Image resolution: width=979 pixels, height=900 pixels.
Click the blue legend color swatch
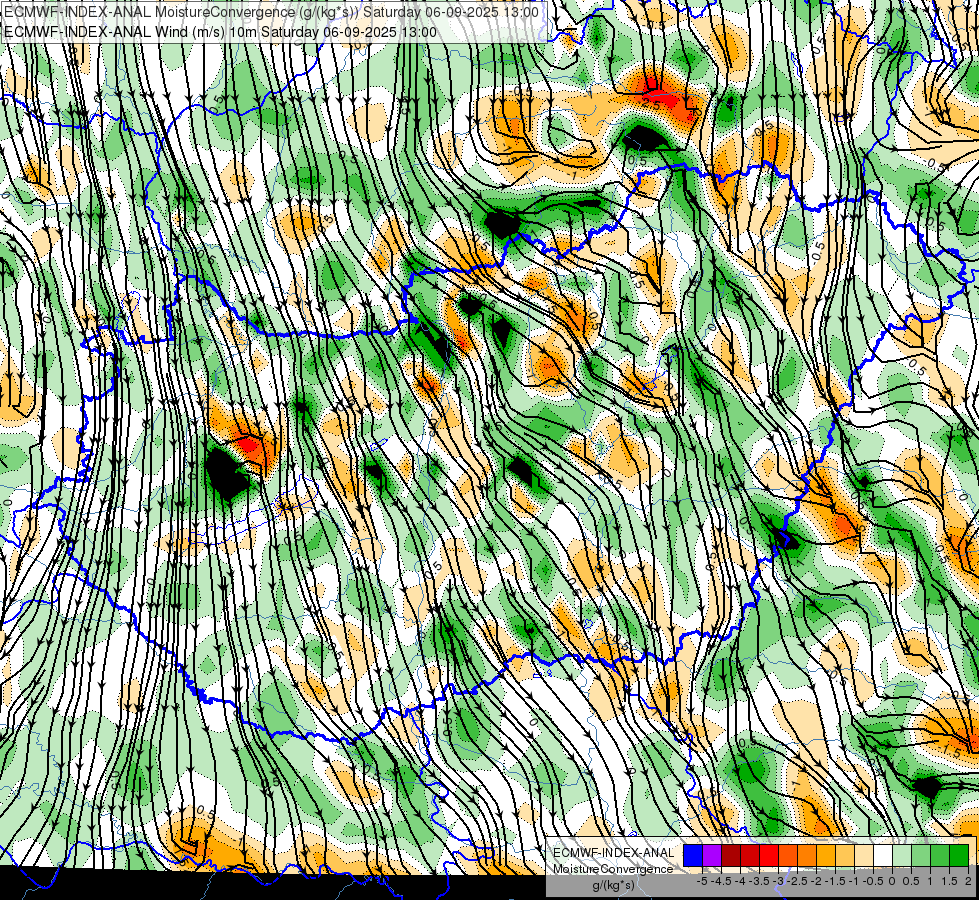693,855
